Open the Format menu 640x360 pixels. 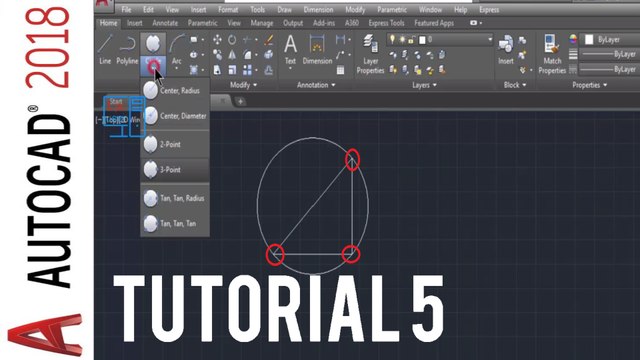(228, 10)
